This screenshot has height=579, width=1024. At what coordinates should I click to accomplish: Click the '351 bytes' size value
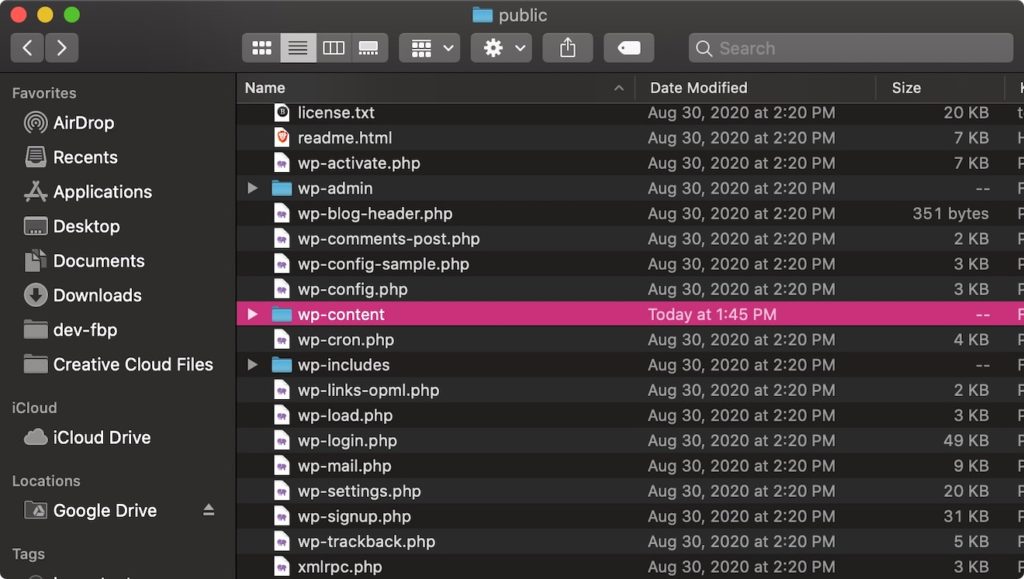coord(950,213)
